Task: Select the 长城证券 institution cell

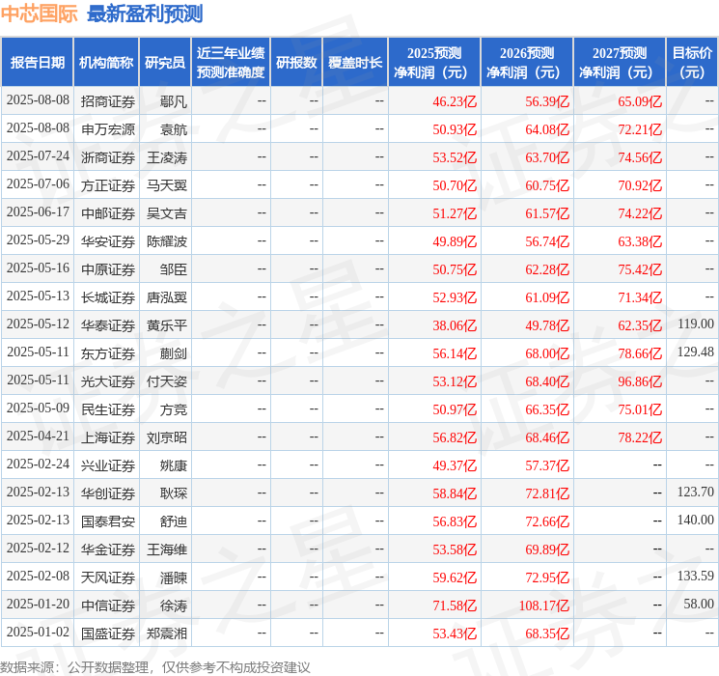Action: [108, 297]
